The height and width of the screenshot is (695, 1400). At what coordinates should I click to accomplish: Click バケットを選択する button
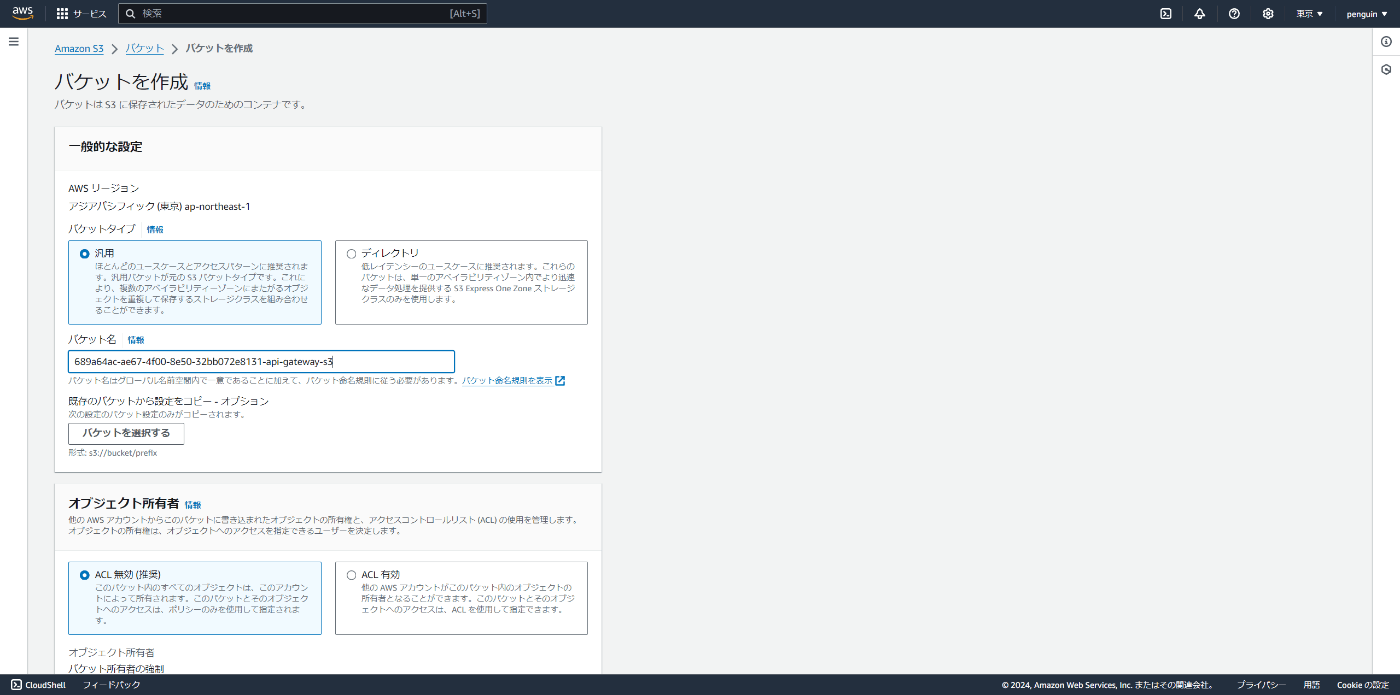126,434
